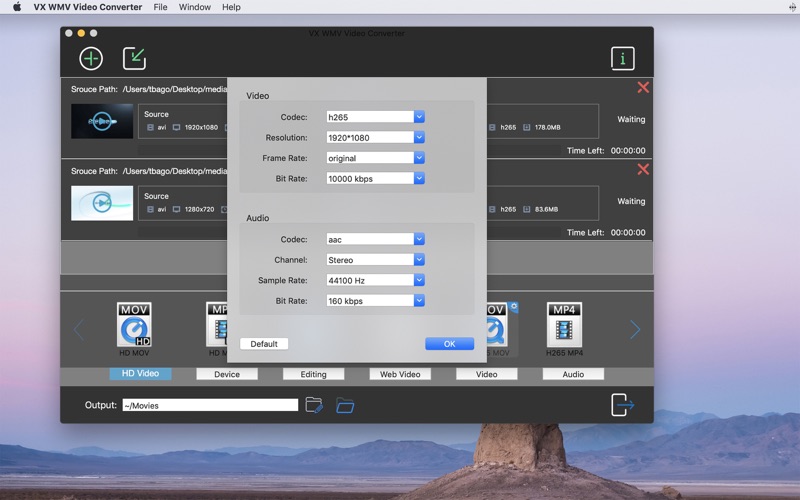Click the H265 MOV format icon

(x=499, y=329)
